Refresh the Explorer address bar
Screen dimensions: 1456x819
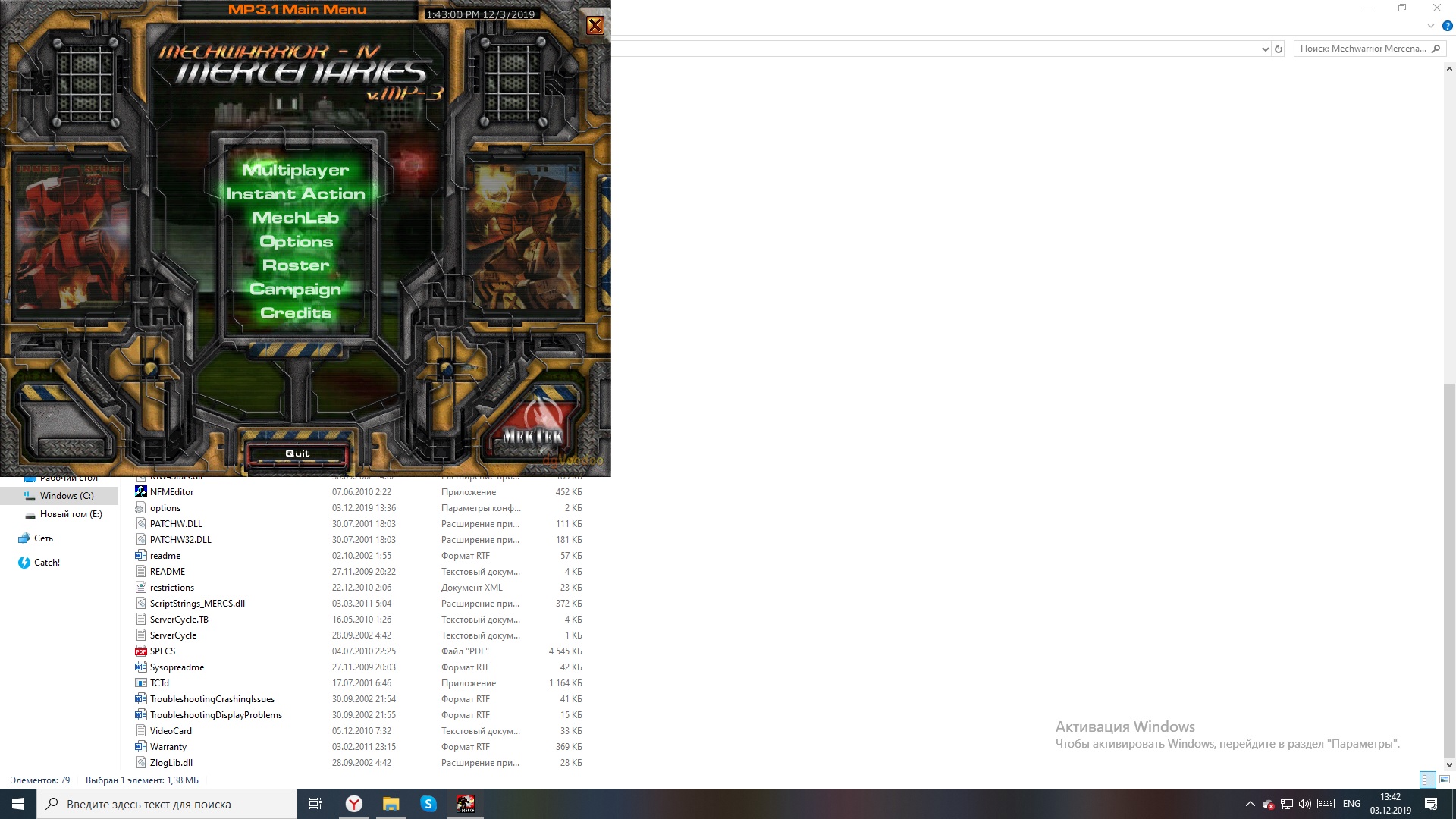[1279, 49]
